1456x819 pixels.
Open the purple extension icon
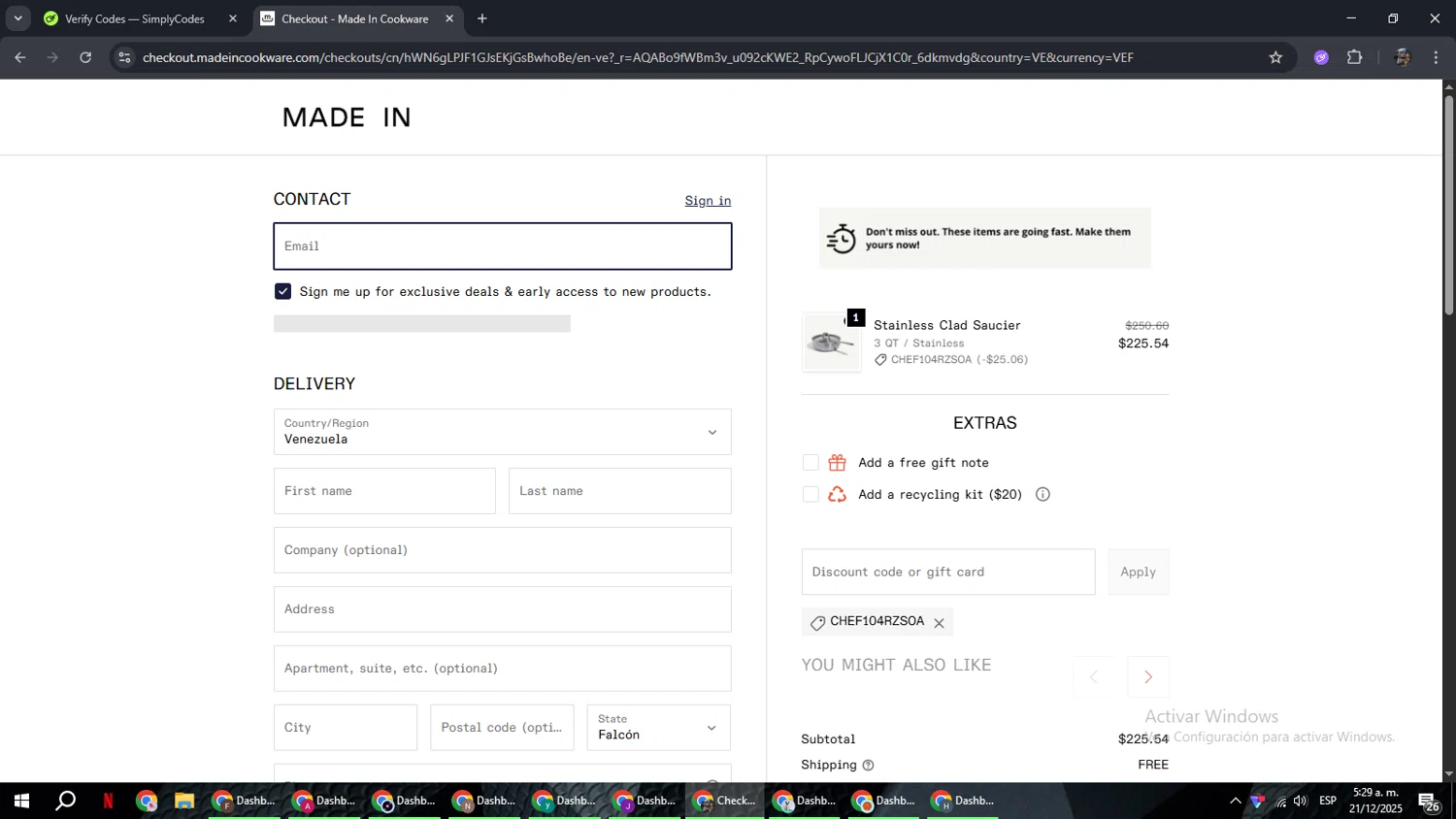[1321, 57]
